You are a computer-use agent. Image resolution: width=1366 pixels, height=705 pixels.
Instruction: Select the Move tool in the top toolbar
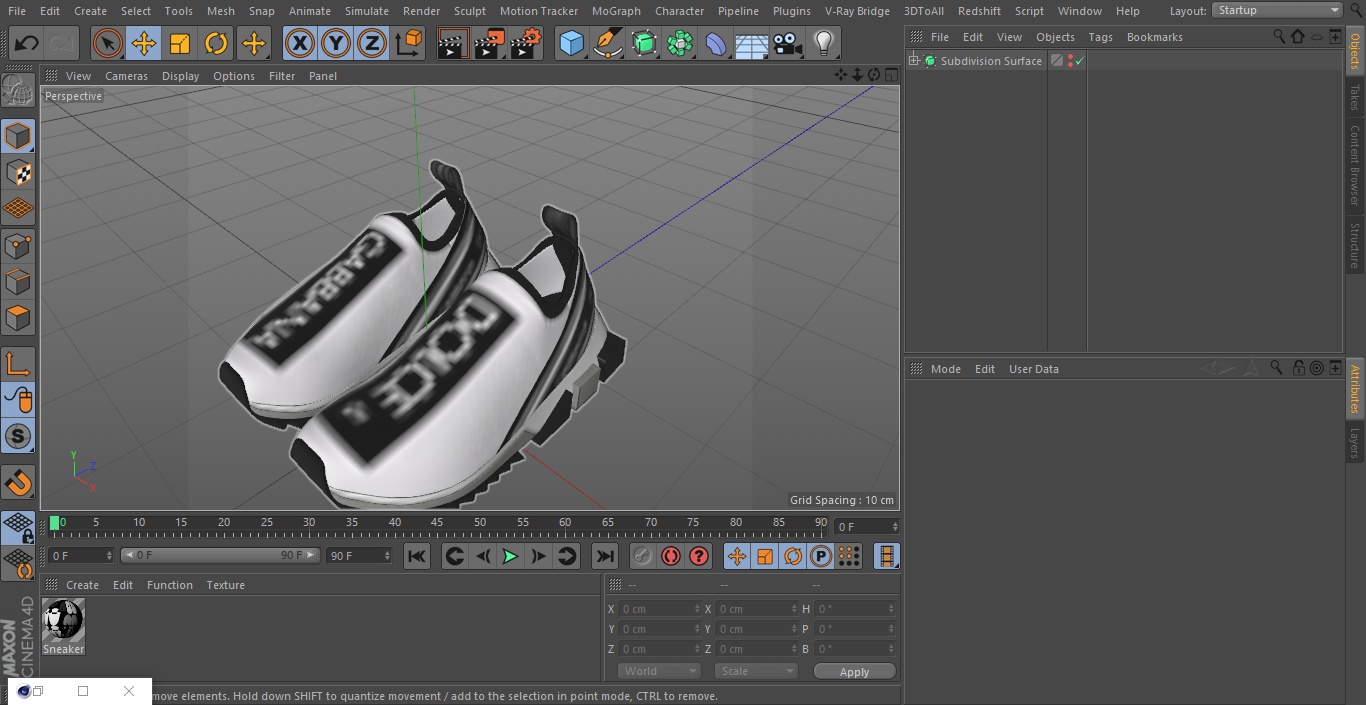[144, 43]
